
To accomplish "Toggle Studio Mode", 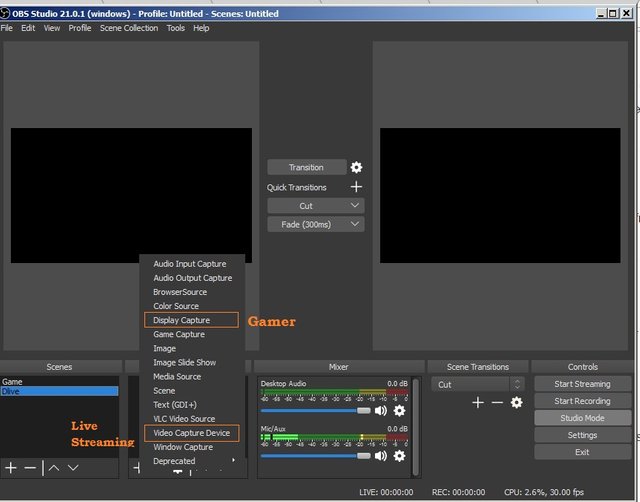I will pyautogui.click(x=582, y=418).
